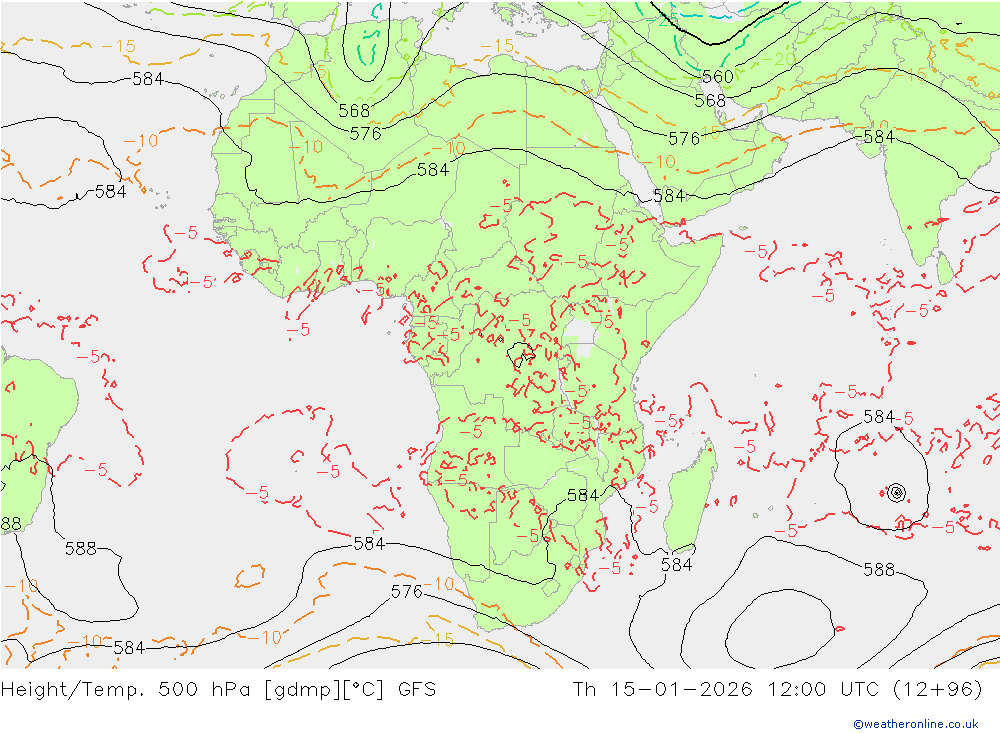This screenshot has width=1000, height=733.
Task: Click the 584 label over Mozambique
Action: [x=583, y=495]
